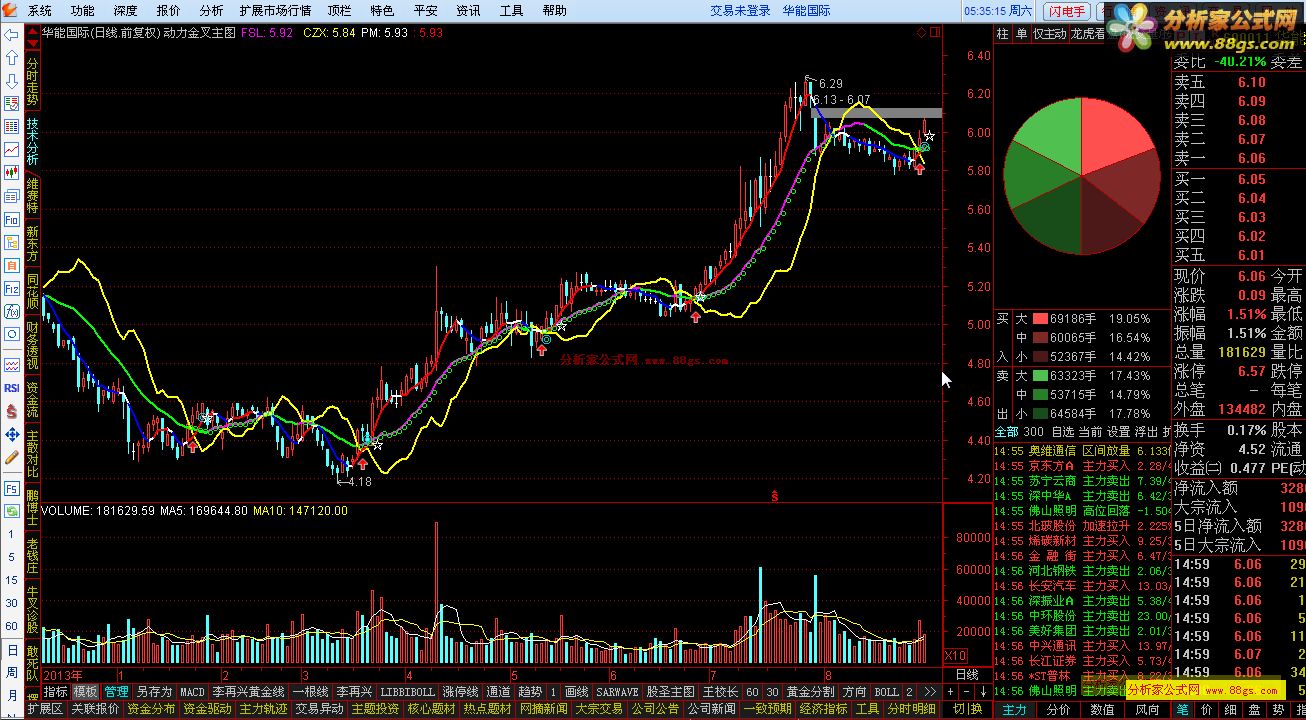Open the 扩展市场行情 menu
Viewport: 1306px width, 720px height.
(275, 10)
